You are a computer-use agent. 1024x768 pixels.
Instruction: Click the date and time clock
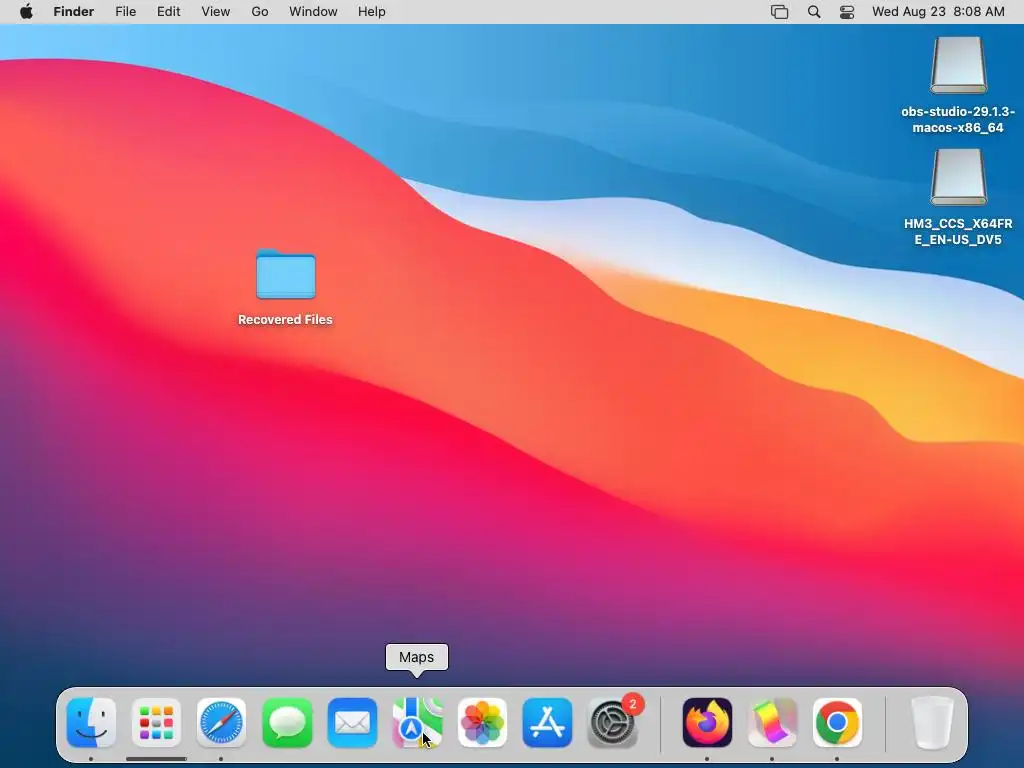(x=938, y=12)
